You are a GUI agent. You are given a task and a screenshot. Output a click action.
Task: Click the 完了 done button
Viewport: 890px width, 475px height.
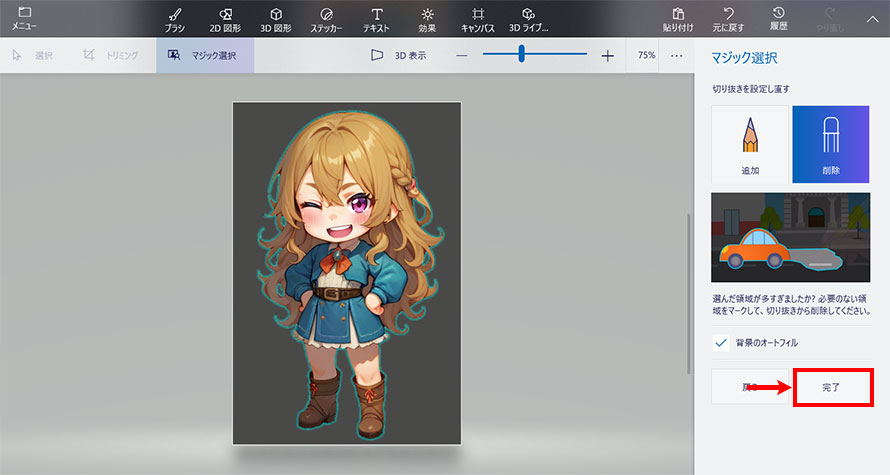pyautogui.click(x=833, y=388)
